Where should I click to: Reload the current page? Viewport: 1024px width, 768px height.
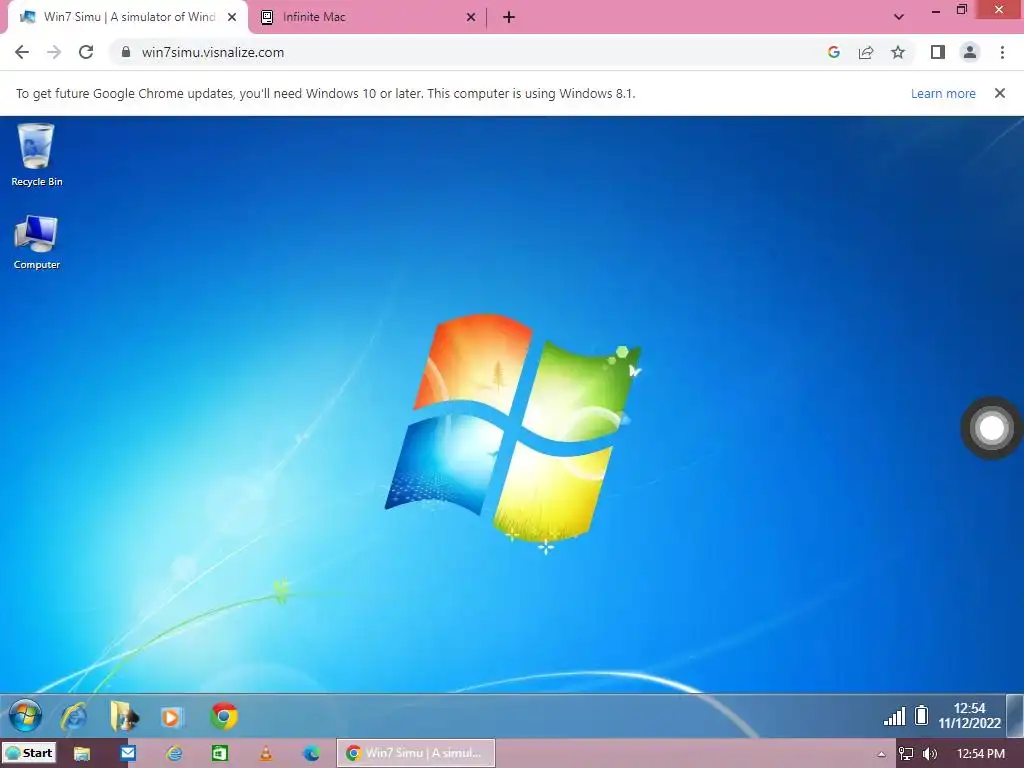click(x=86, y=52)
